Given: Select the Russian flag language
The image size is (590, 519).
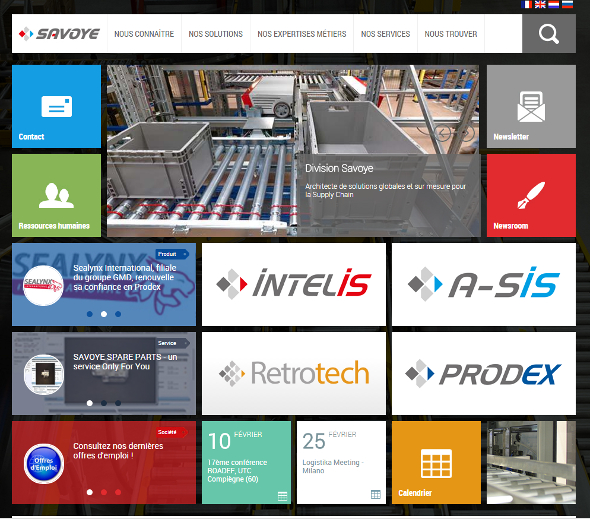Looking at the screenshot, I should coord(567,4).
